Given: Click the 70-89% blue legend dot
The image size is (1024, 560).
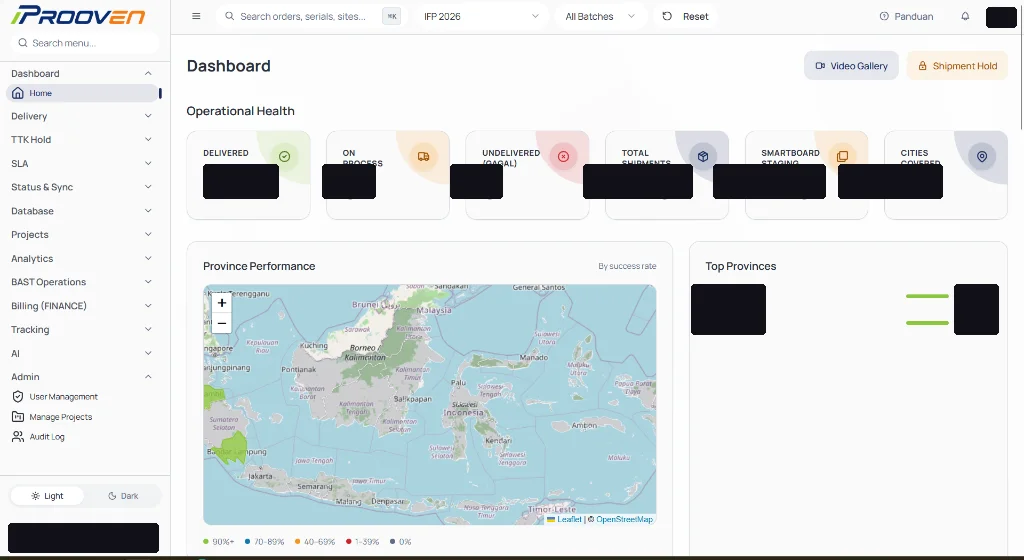Looking at the screenshot, I should (x=248, y=542).
